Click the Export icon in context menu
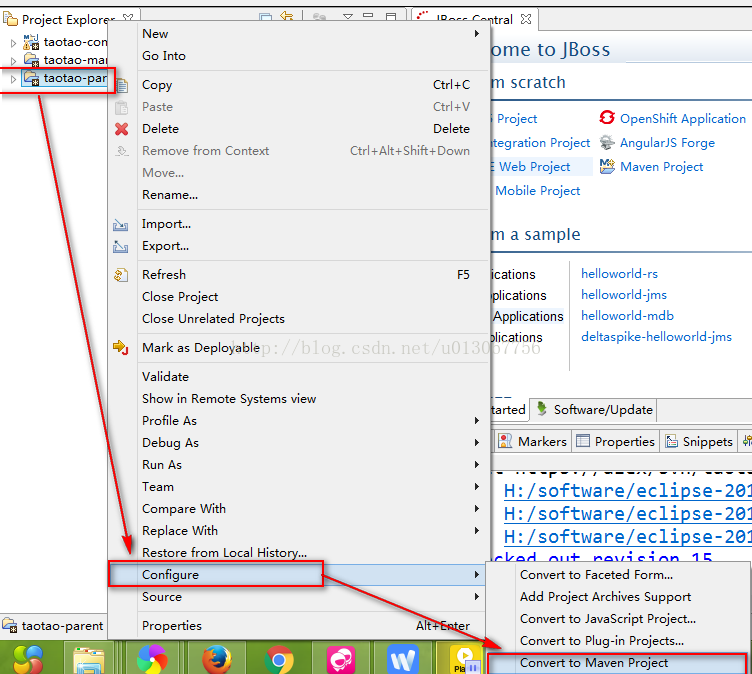752x674 pixels. pyautogui.click(x=120, y=247)
